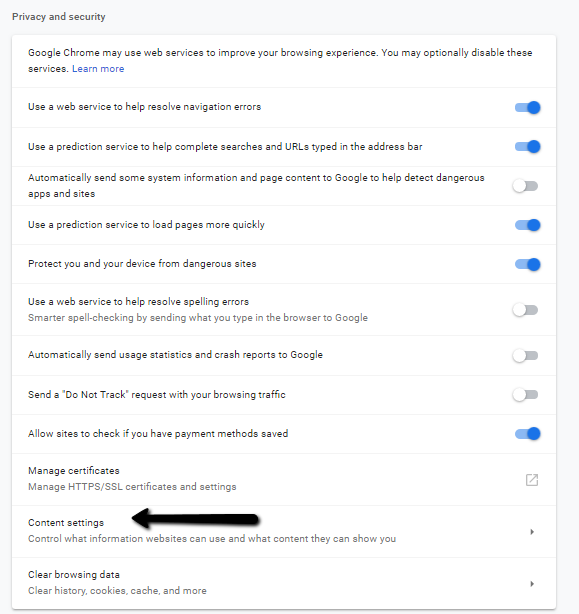
Task: Enable sending system information to Google
Action: point(525,186)
